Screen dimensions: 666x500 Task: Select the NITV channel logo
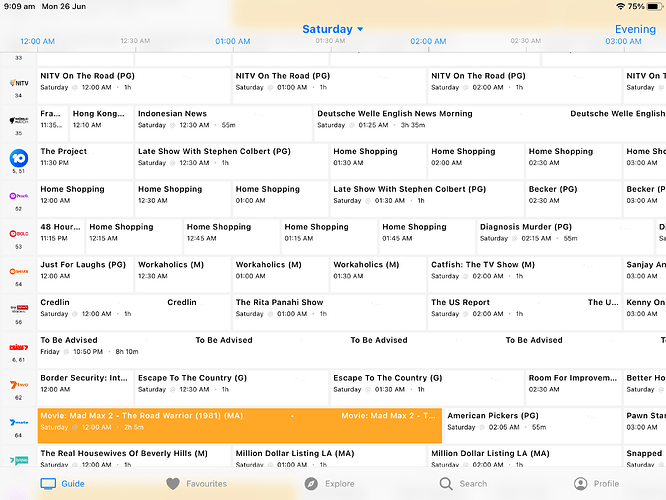pyautogui.click(x=19, y=83)
